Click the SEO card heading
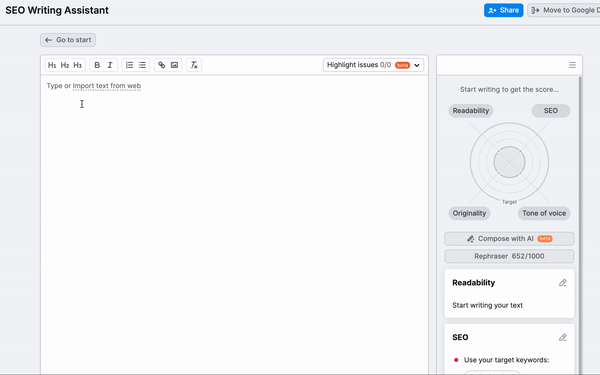Screen dimensions: 600x375 (x=460, y=338)
